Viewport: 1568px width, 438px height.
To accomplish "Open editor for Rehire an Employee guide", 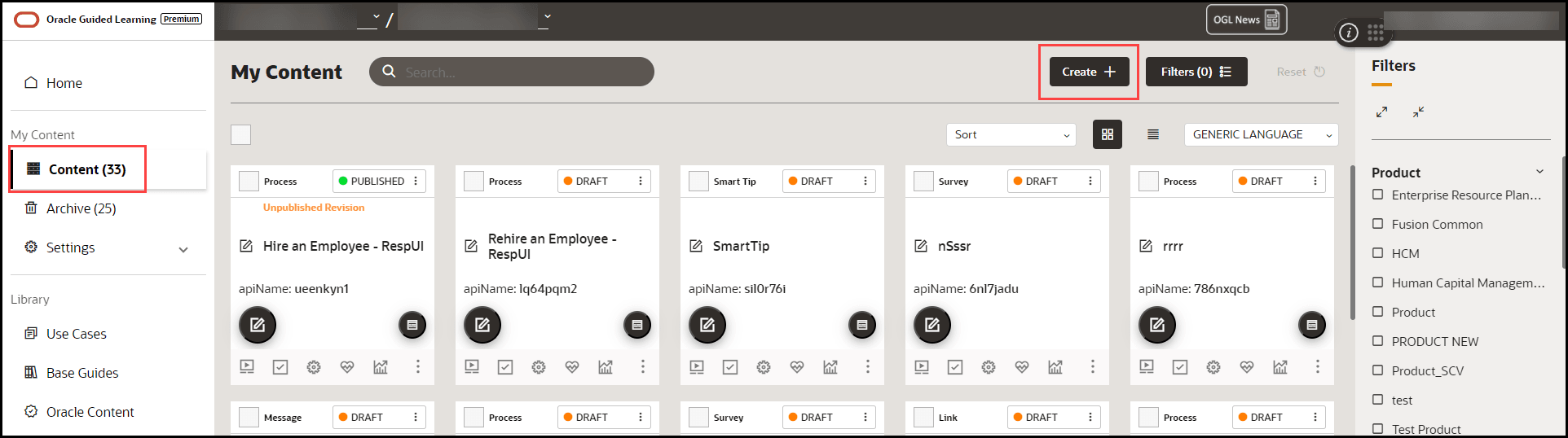I will point(482,325).
